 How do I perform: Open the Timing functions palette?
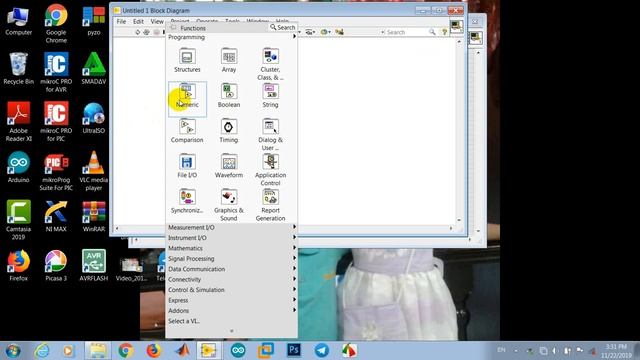(x=229, y=131)
